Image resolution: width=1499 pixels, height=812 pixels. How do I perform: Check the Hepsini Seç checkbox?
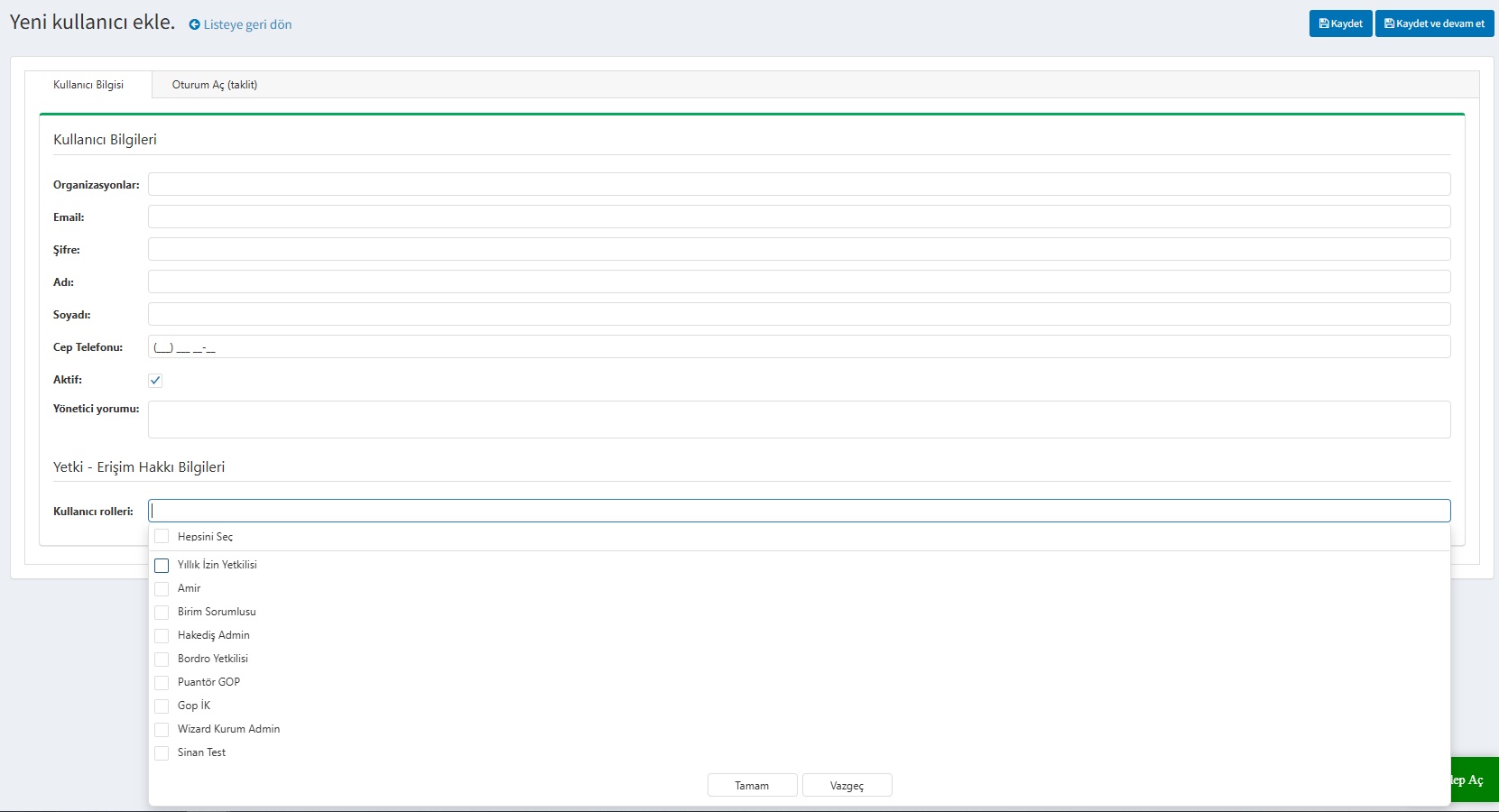(x=162, y=537)
